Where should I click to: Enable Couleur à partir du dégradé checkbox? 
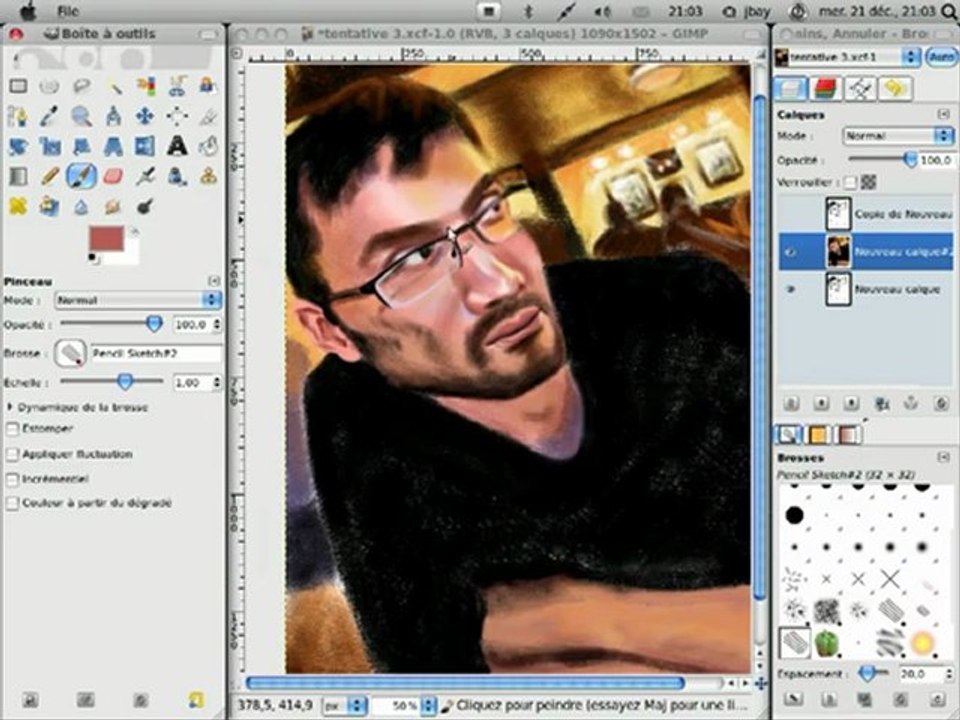click(12, 503)
